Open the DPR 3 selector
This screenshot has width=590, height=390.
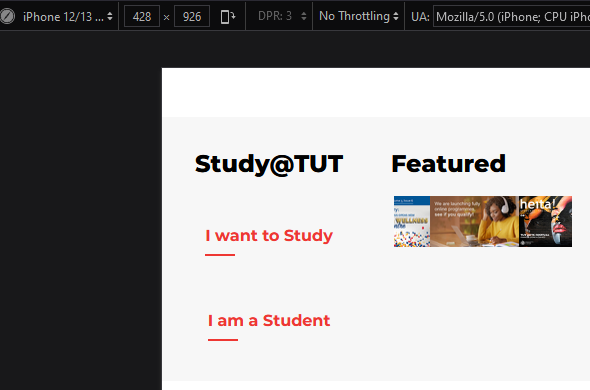point(282,16)
